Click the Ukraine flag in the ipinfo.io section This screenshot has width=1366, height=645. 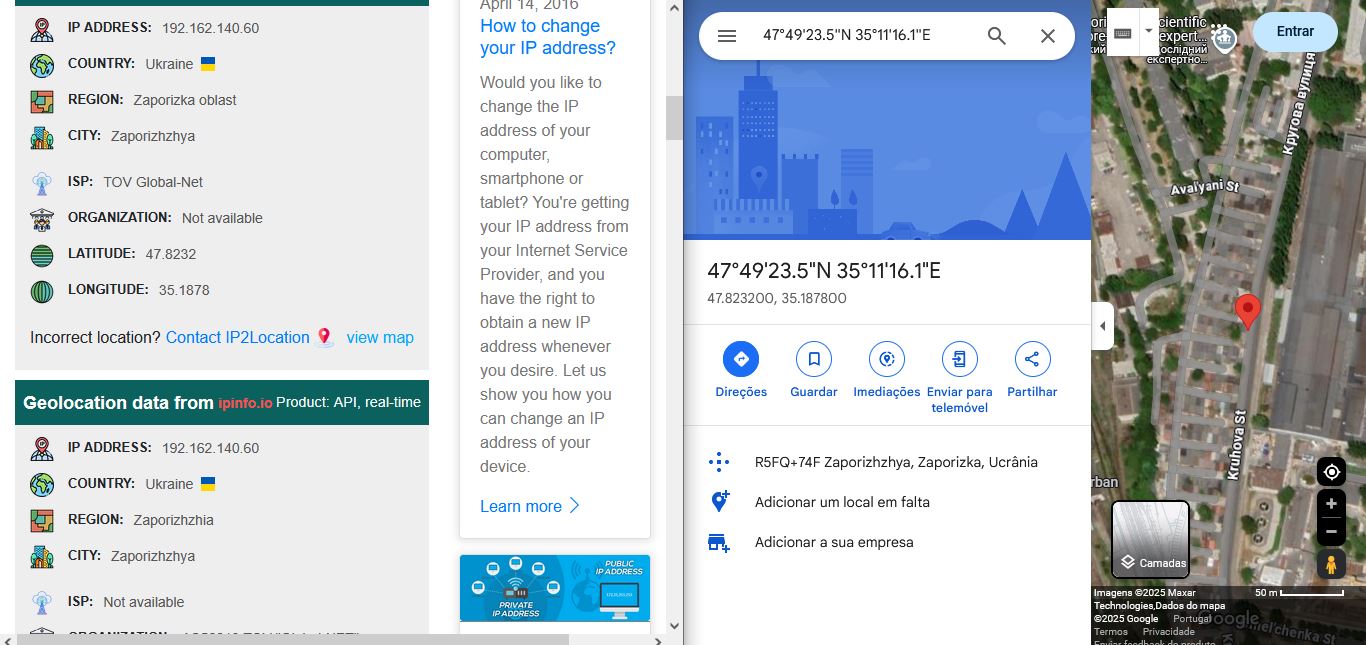point(208,484)
